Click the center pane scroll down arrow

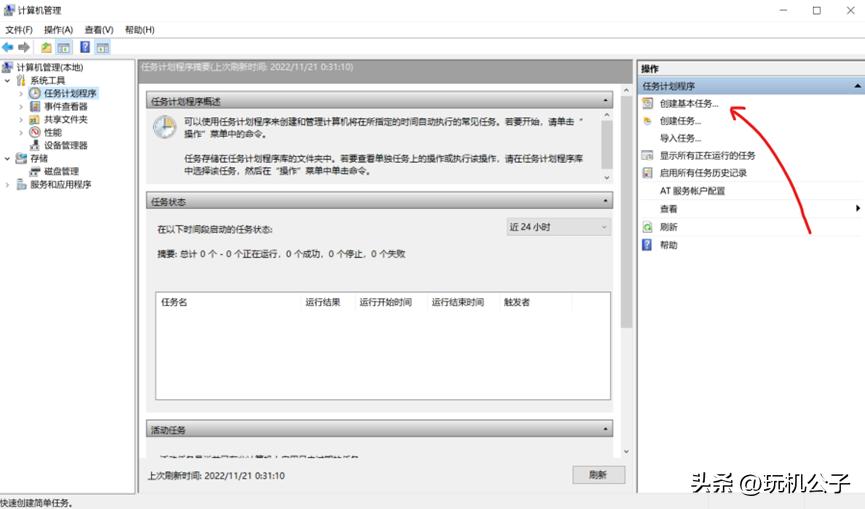626,452
